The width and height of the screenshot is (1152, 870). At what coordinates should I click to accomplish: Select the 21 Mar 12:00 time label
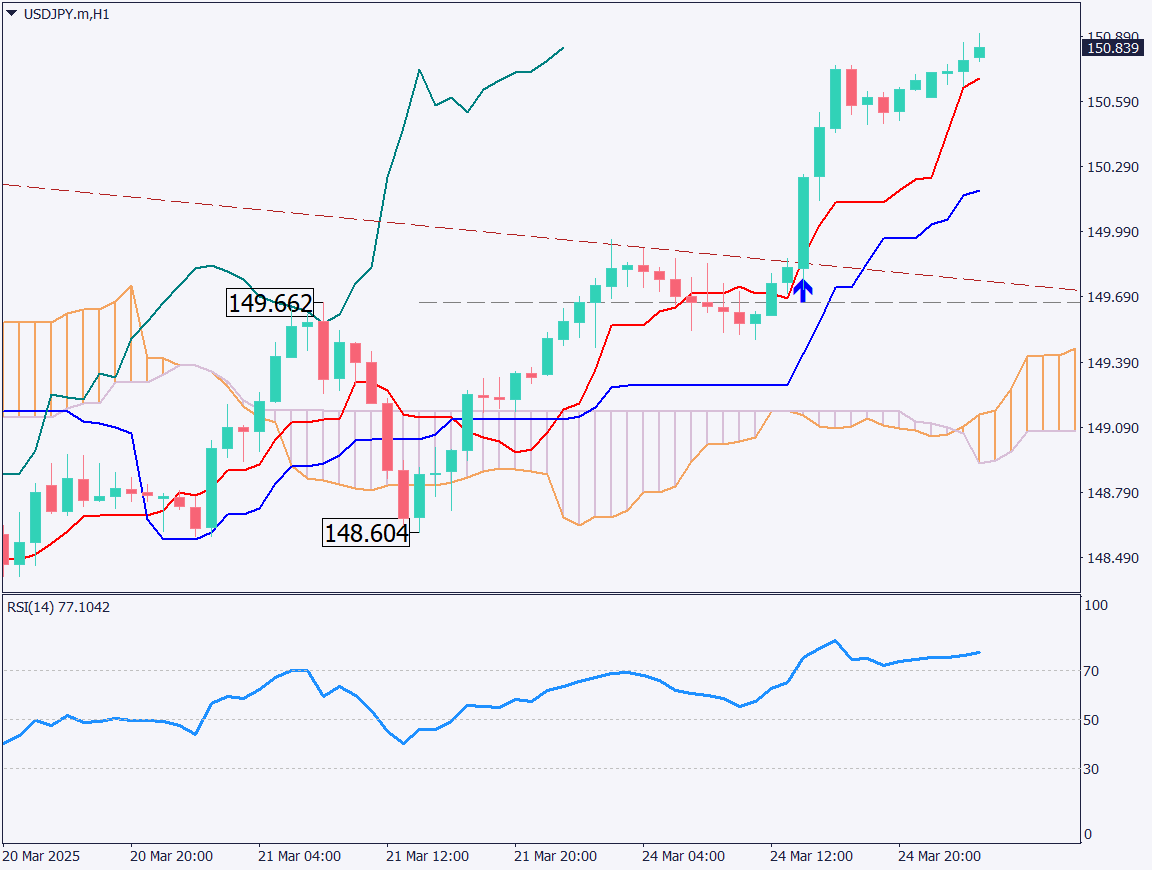pos(427,857)
